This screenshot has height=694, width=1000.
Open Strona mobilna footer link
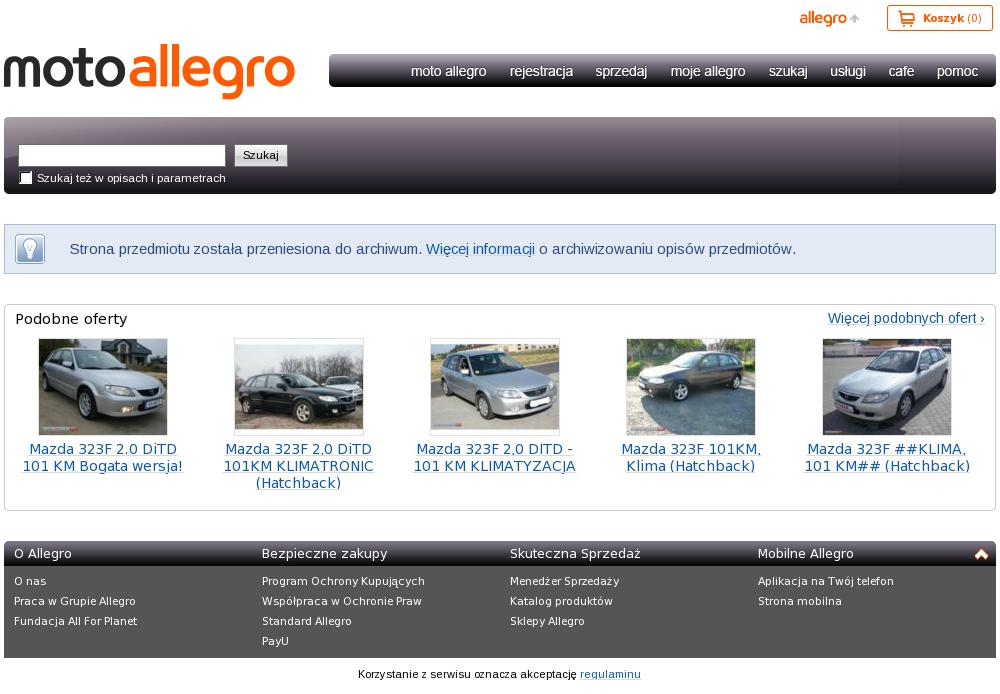click(x=799, y=602)
